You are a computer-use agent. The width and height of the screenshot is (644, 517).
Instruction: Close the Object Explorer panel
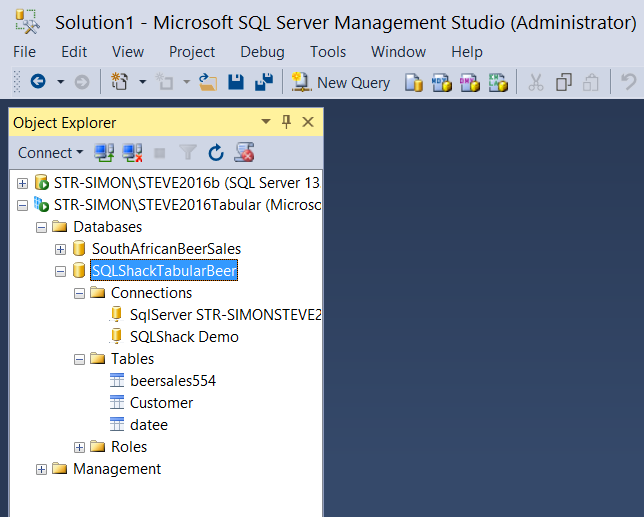click(308, 122)
